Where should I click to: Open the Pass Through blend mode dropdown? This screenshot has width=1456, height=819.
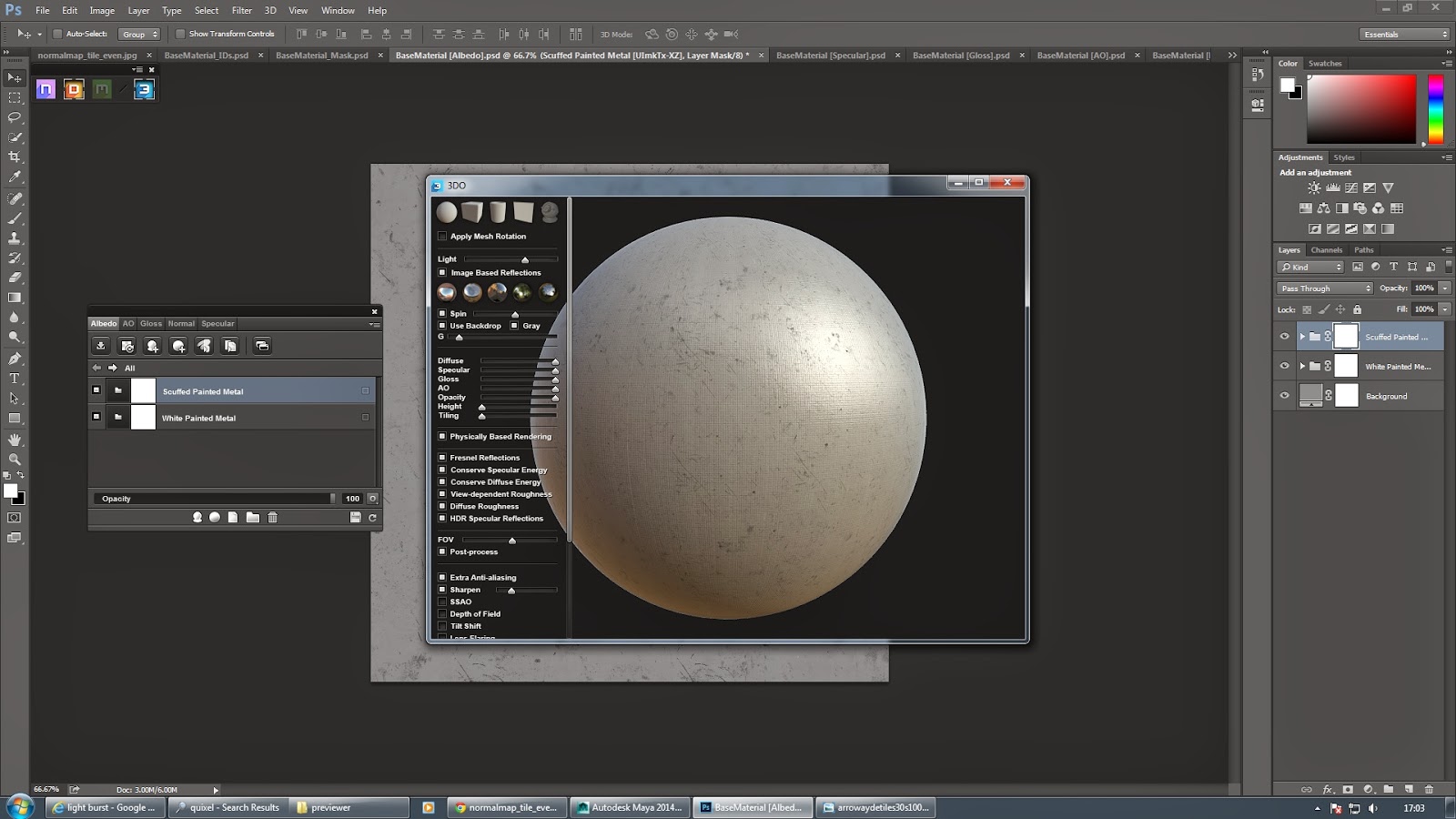pyautogui.click(x=1324, y=288)
